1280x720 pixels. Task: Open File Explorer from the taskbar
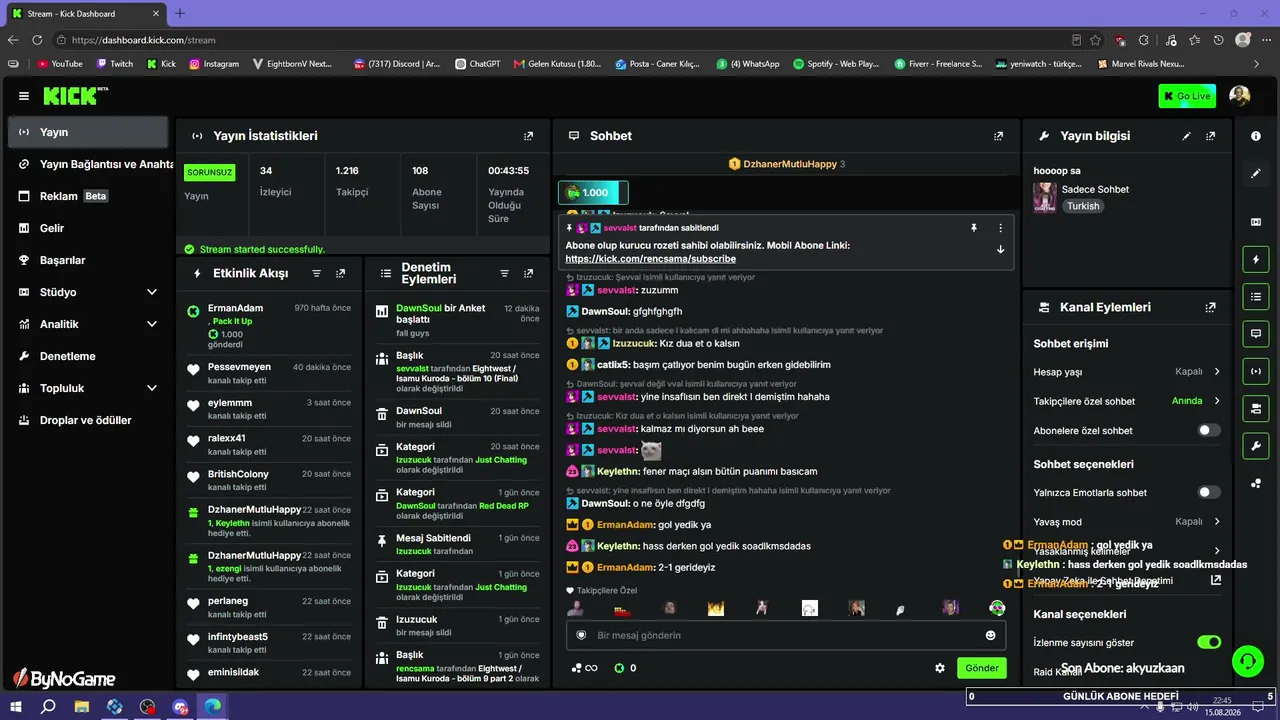click(x=82, y=706)
